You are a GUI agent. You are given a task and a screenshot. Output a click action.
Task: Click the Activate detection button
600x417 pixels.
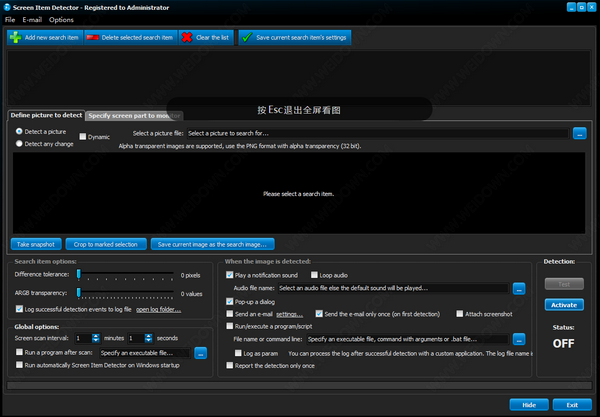[x=564, y=305]
